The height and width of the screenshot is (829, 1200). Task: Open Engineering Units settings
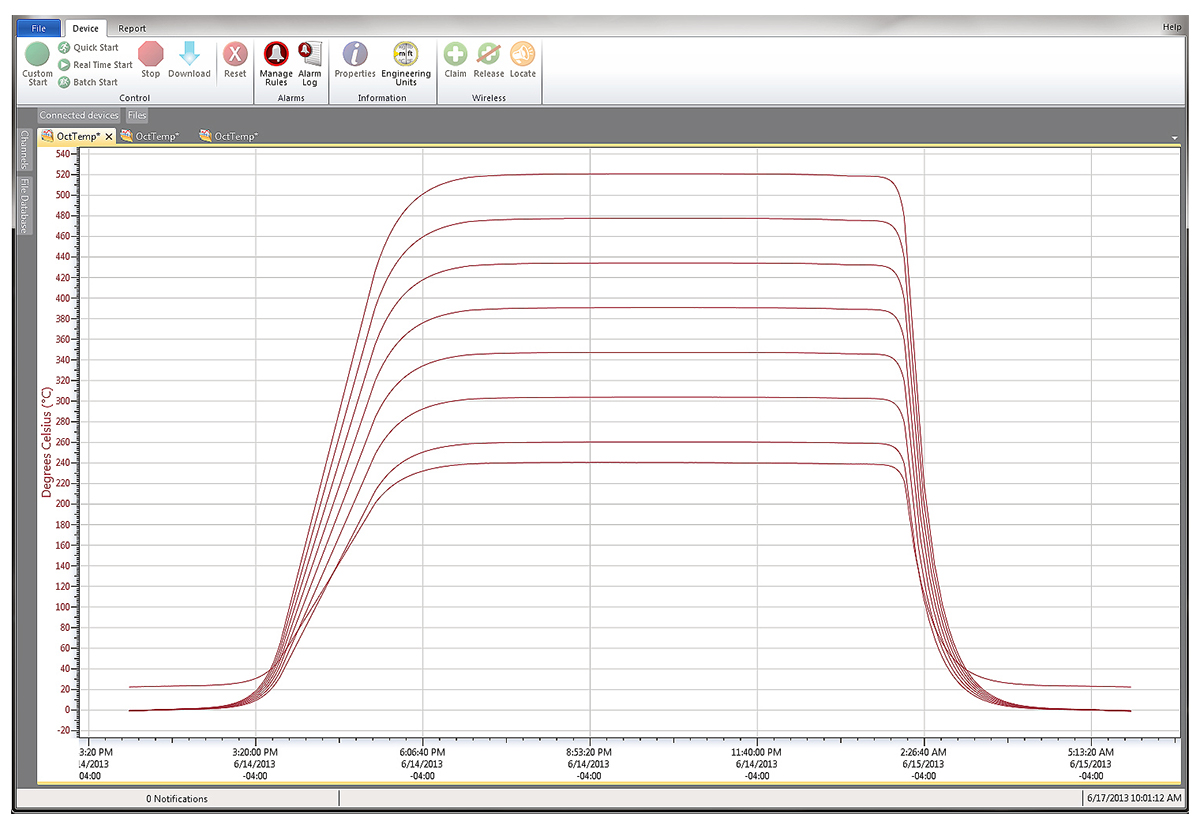click(x=406, y=60)
